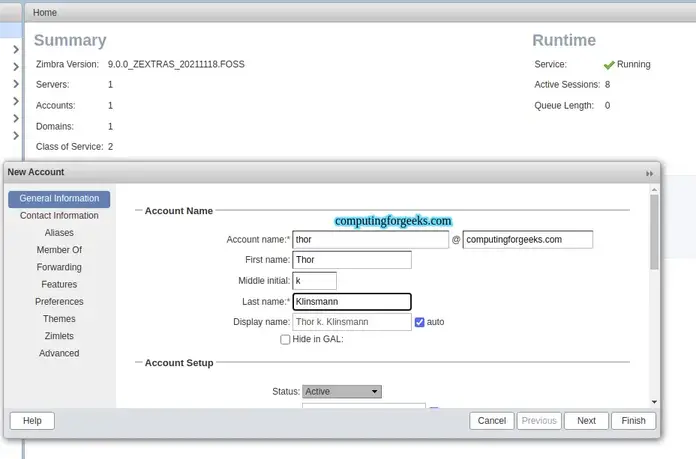Click the Class of Service count 2
The height and width of the screenshot is (459, 696).
[x=111, y=146]
